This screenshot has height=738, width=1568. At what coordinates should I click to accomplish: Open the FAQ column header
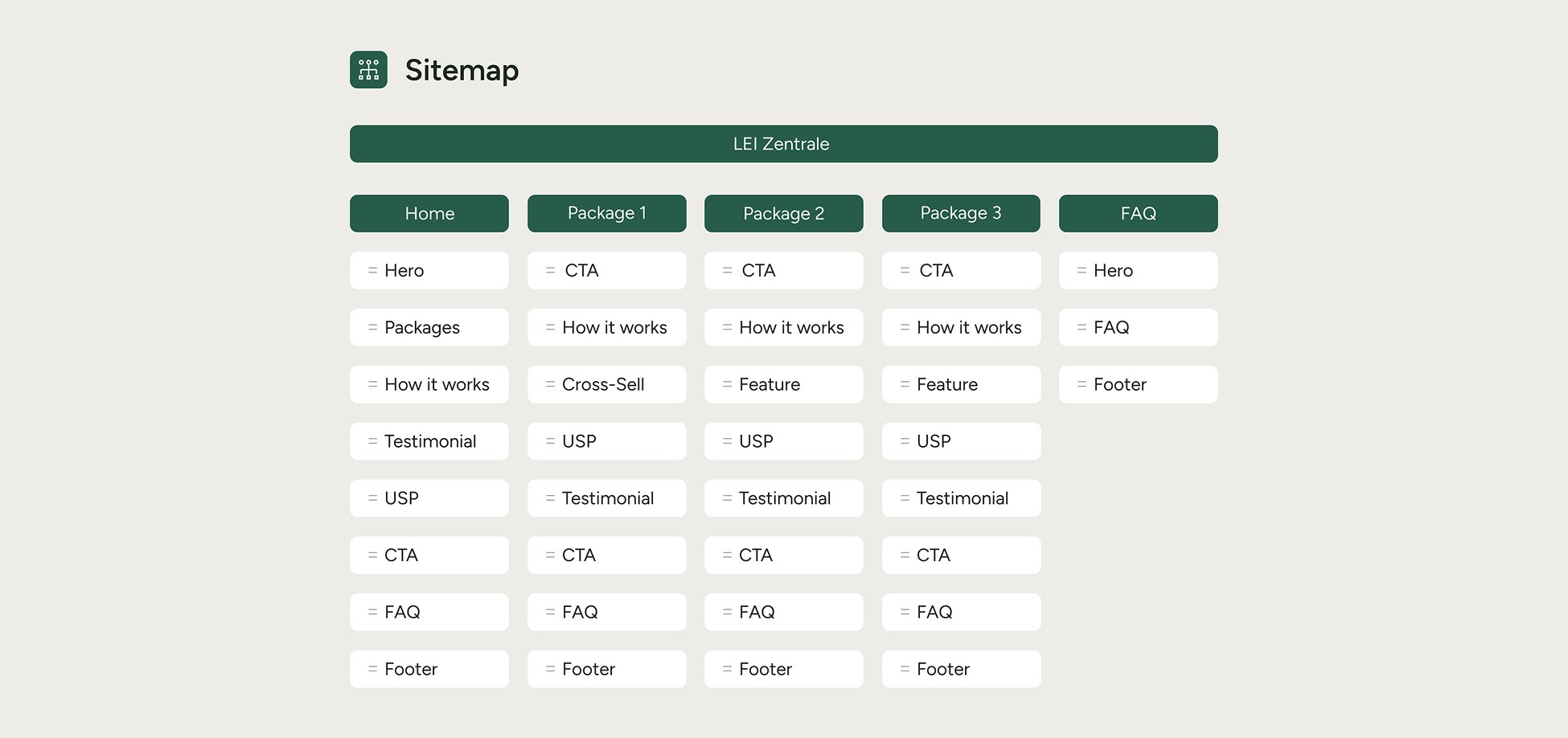coord(1139,213)
